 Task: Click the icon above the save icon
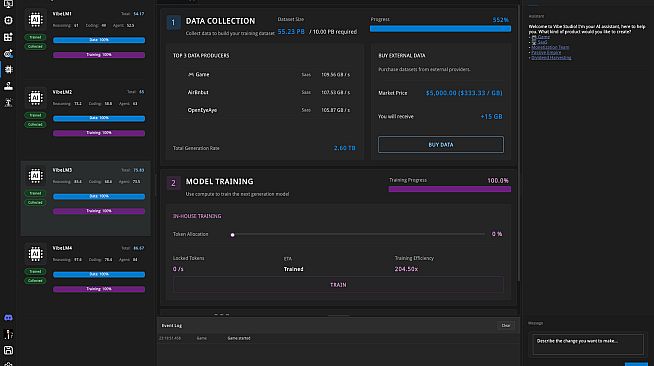[8, 334]
